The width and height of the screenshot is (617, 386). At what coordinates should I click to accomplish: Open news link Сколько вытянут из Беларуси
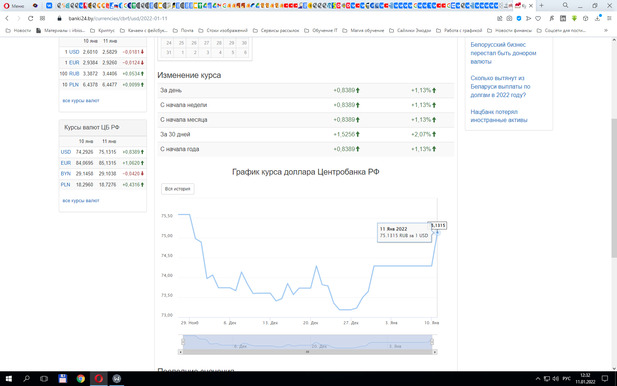coord(500,87)
